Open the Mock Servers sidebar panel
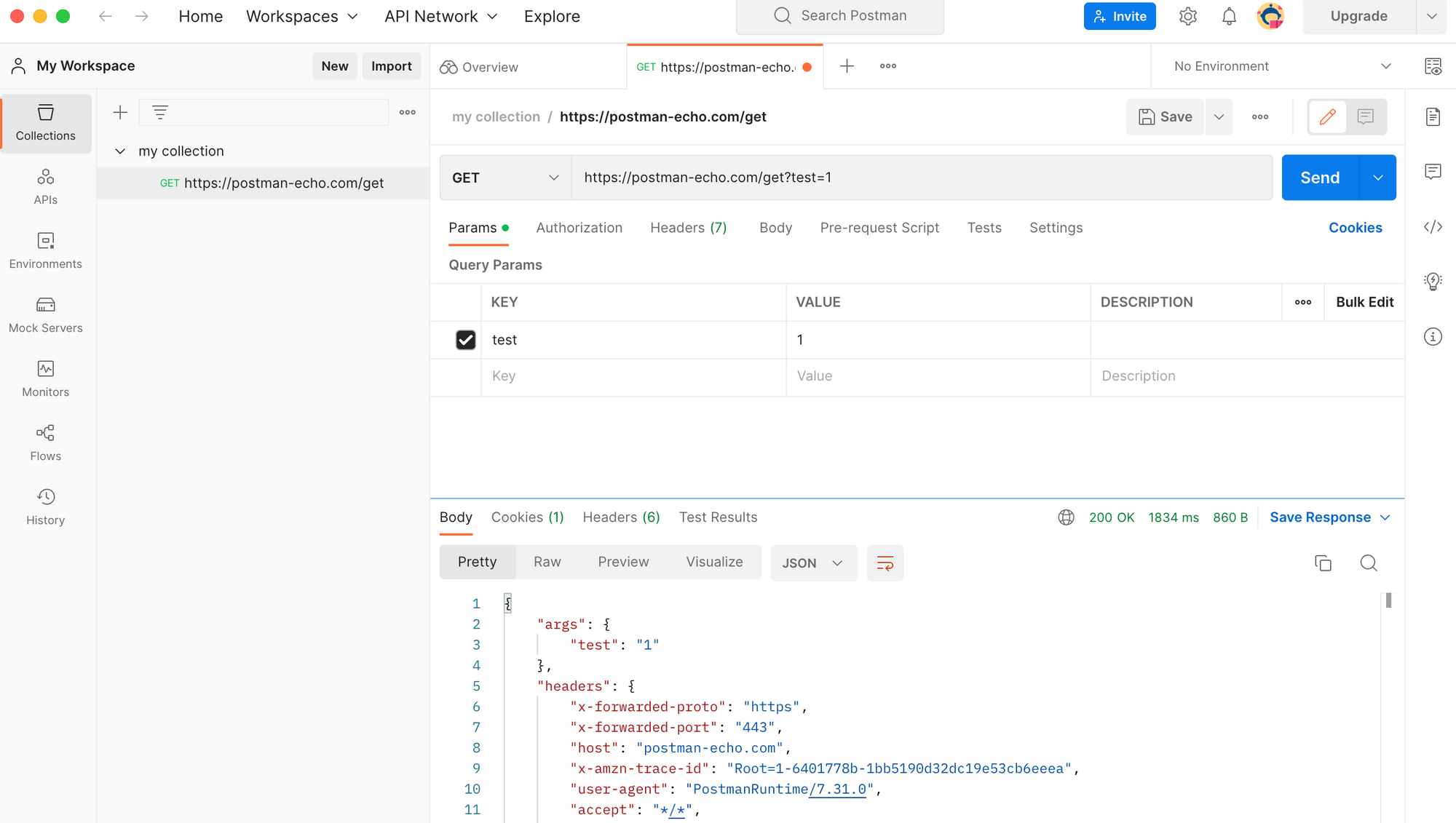The image size is (1456, 823). pyautogui.click(x=45, y=314)
